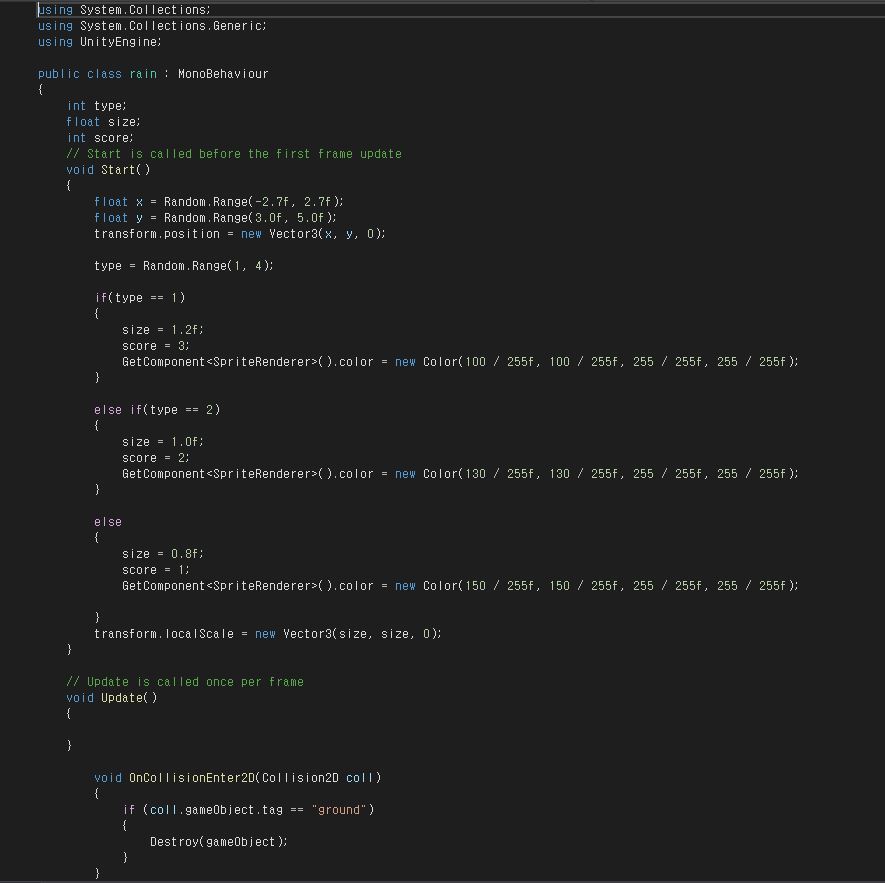885x883 pixels.
Task: Click the 'score = 2;' assignment
Action: (x=156, y=458)
